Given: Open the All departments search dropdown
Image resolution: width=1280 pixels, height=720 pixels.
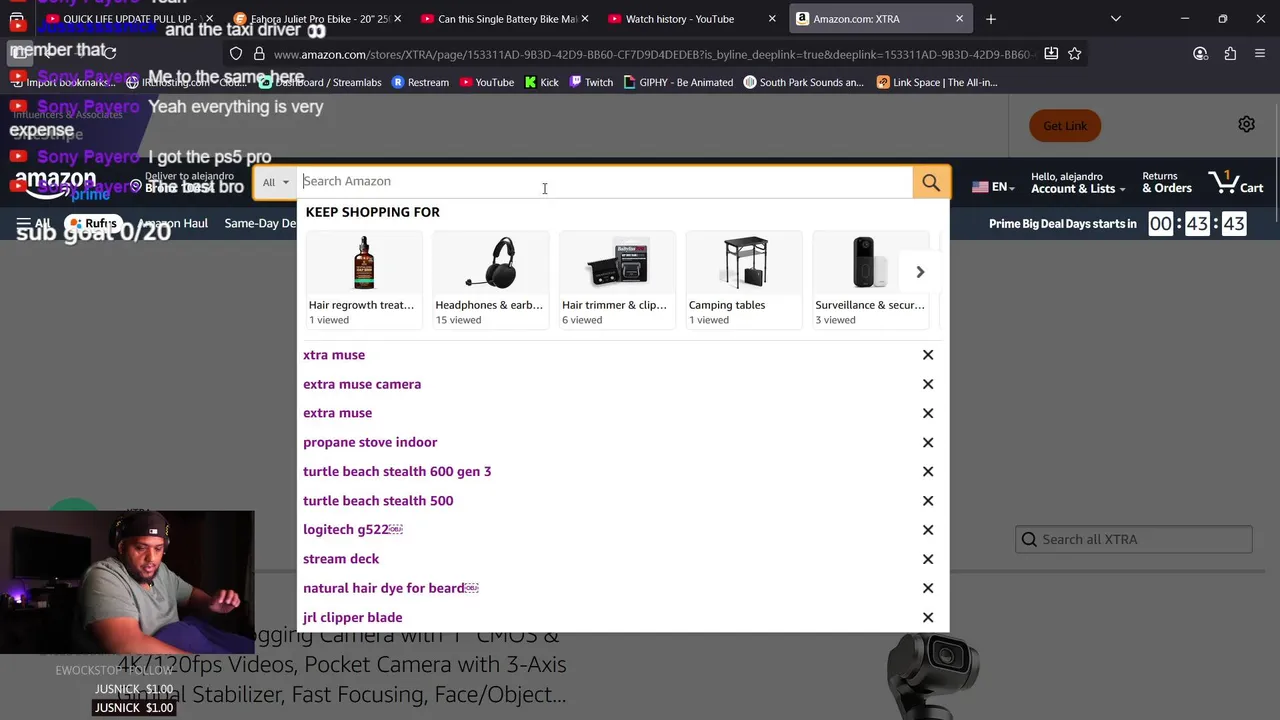Looking at the screenshot, I should pyautogui.click(x=275, y=182).
